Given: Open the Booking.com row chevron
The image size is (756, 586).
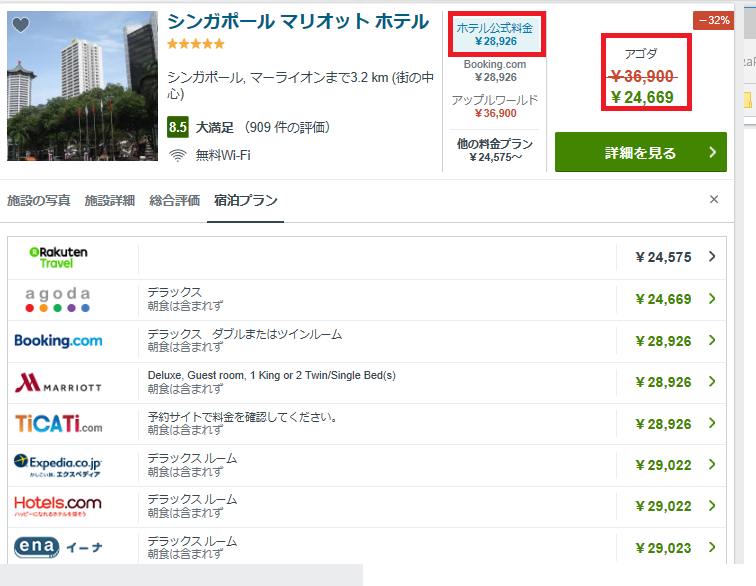Looking at the screenshot, I should (712, 340).
